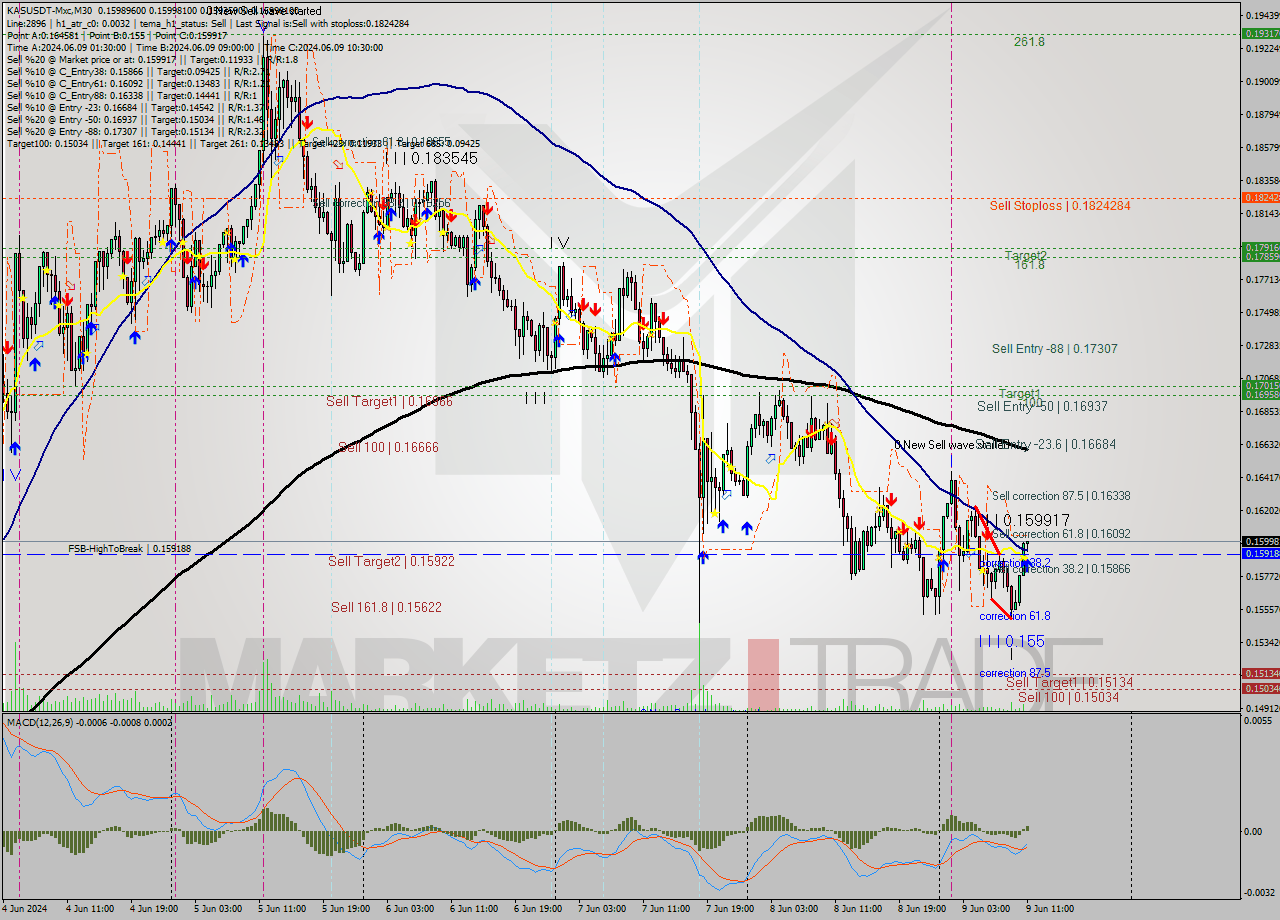Select the 8 Jun 11:00 time axis label

(858, 909)
